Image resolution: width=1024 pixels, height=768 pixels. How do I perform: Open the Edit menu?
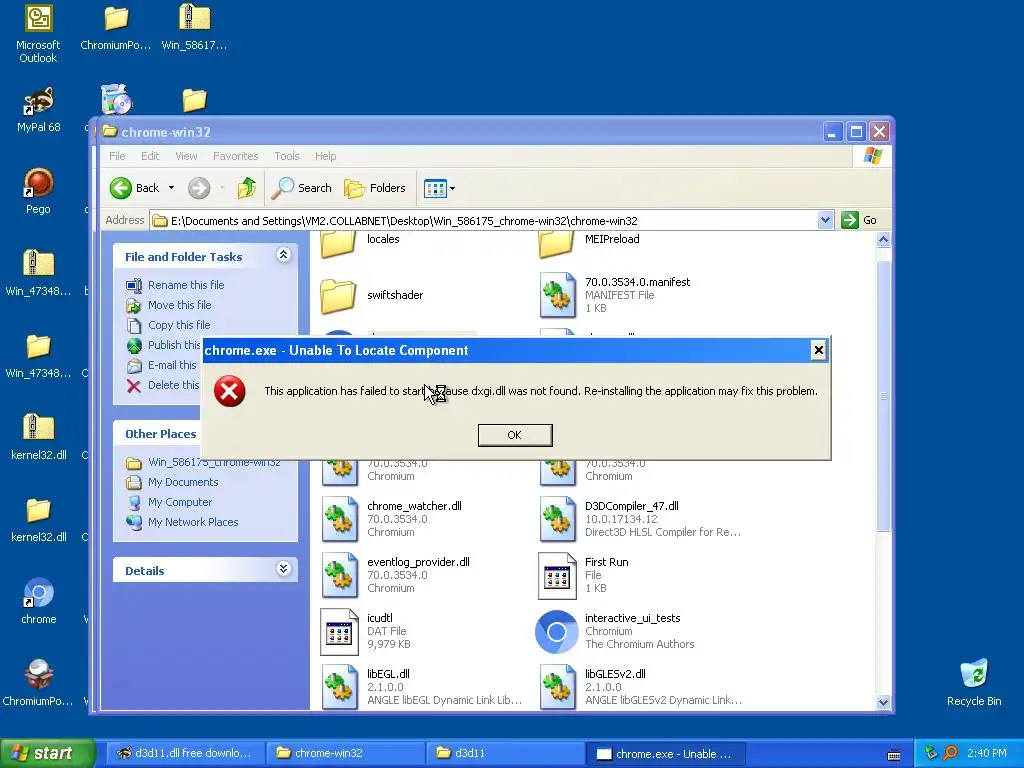pyautogui.click(x=150, y=156)
